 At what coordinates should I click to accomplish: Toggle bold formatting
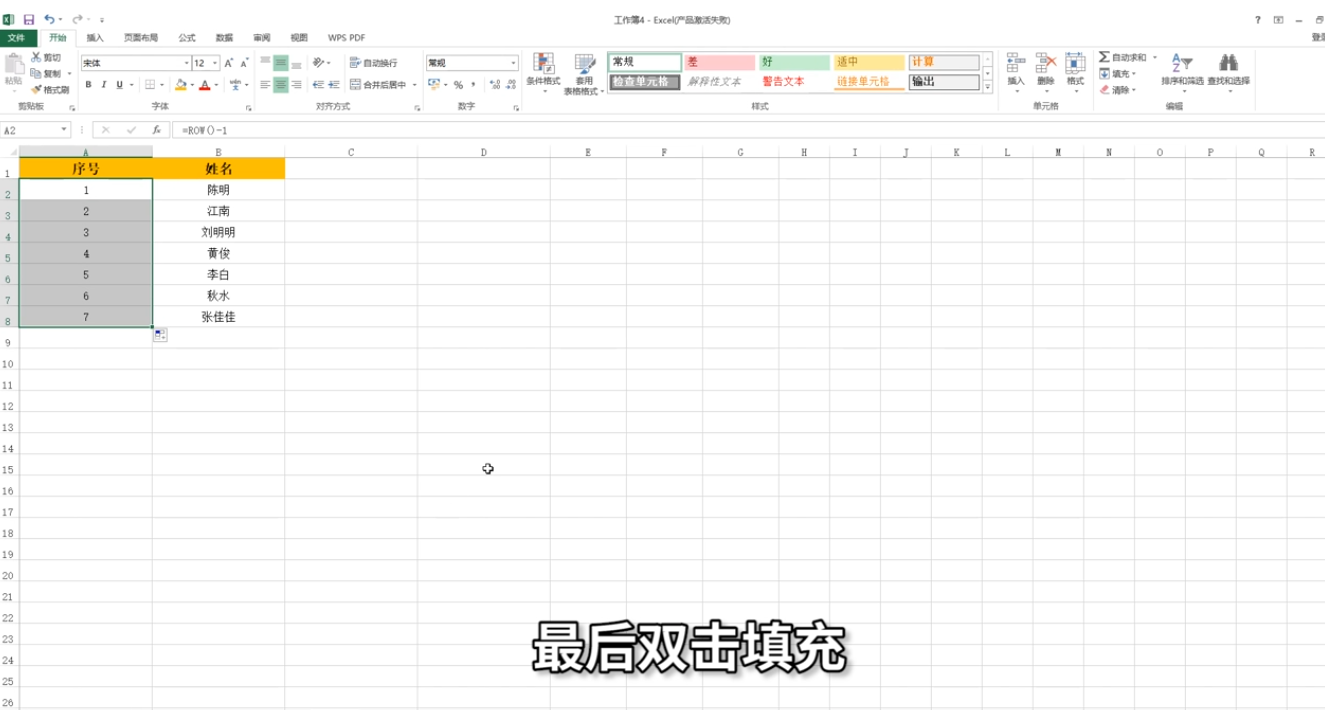click(x=87, y=85)
